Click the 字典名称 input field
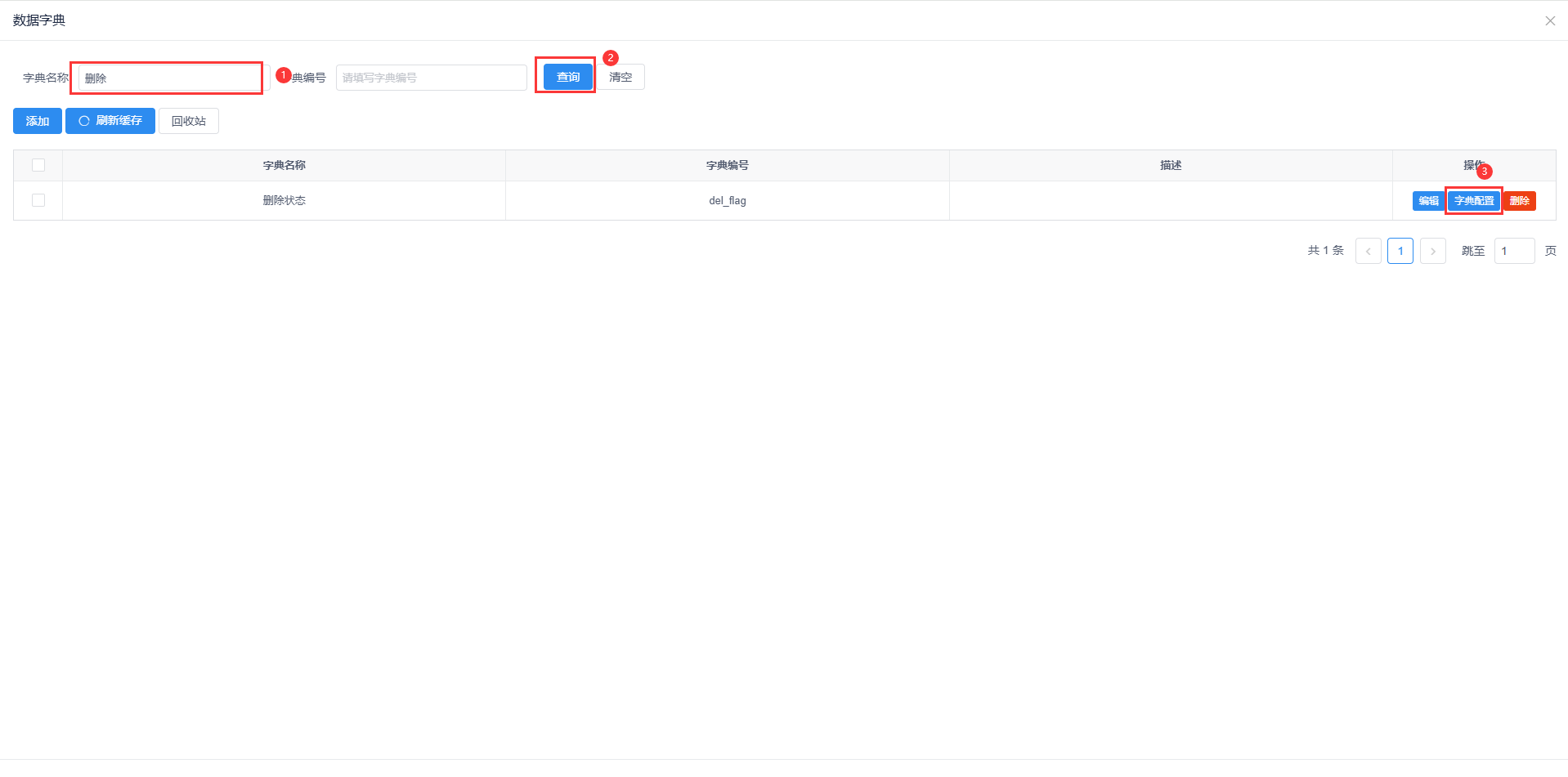The width and height of the screenshot is (1568, 777). click(174, 78)
